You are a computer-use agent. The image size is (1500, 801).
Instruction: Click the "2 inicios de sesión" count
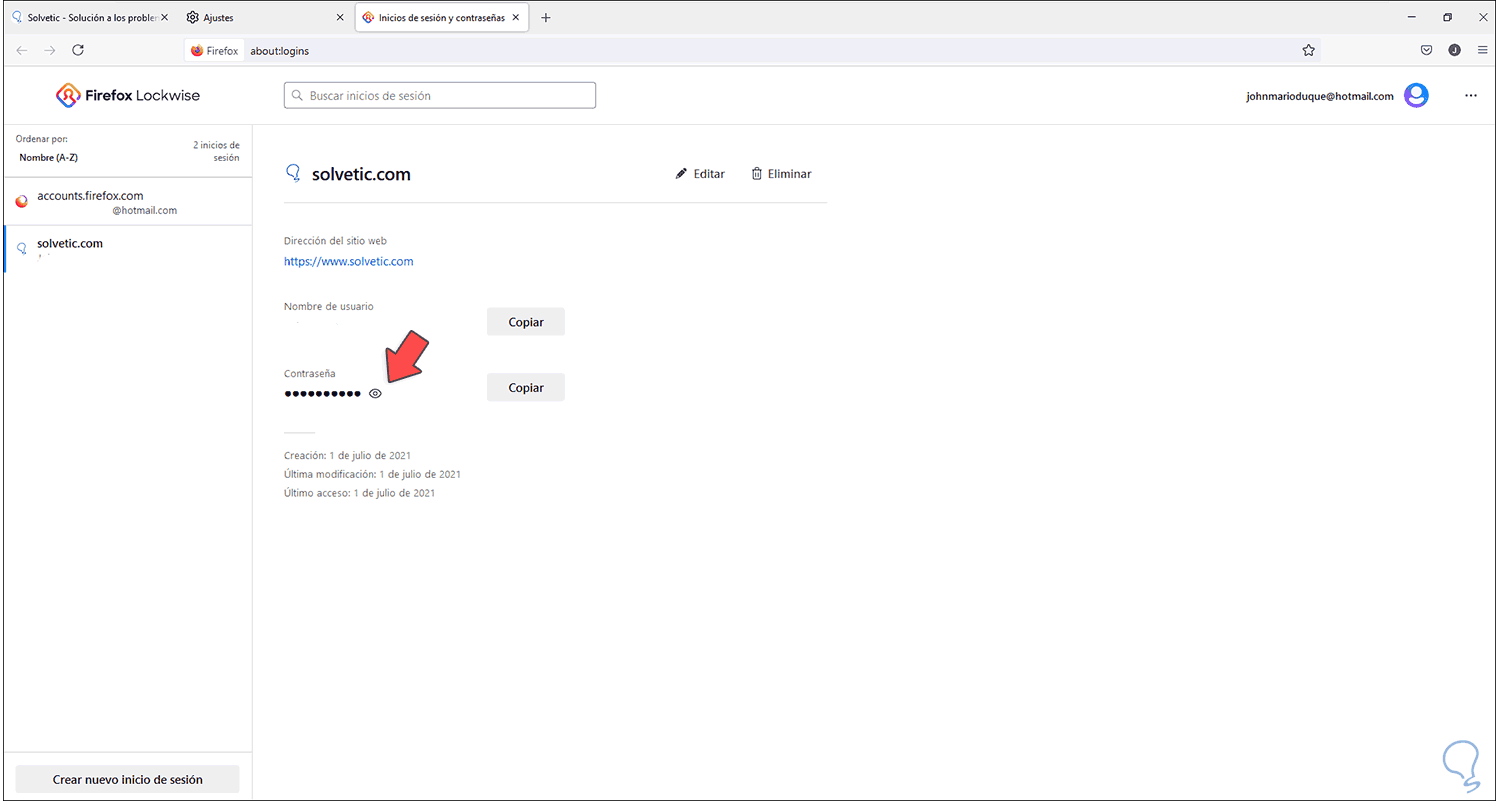[216, 151]
